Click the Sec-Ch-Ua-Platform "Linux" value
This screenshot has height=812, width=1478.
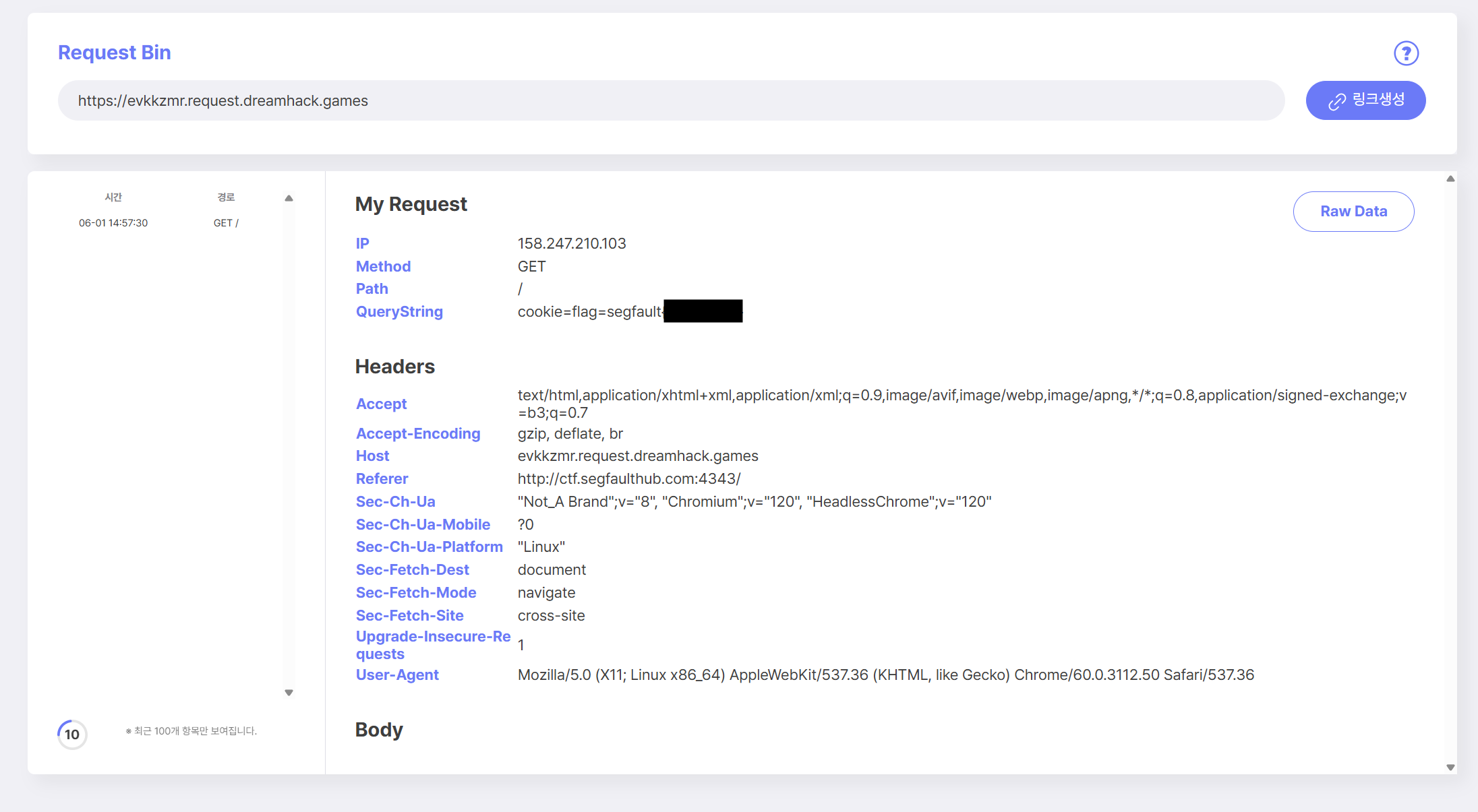pyautogui.click(x=541, y=546)
